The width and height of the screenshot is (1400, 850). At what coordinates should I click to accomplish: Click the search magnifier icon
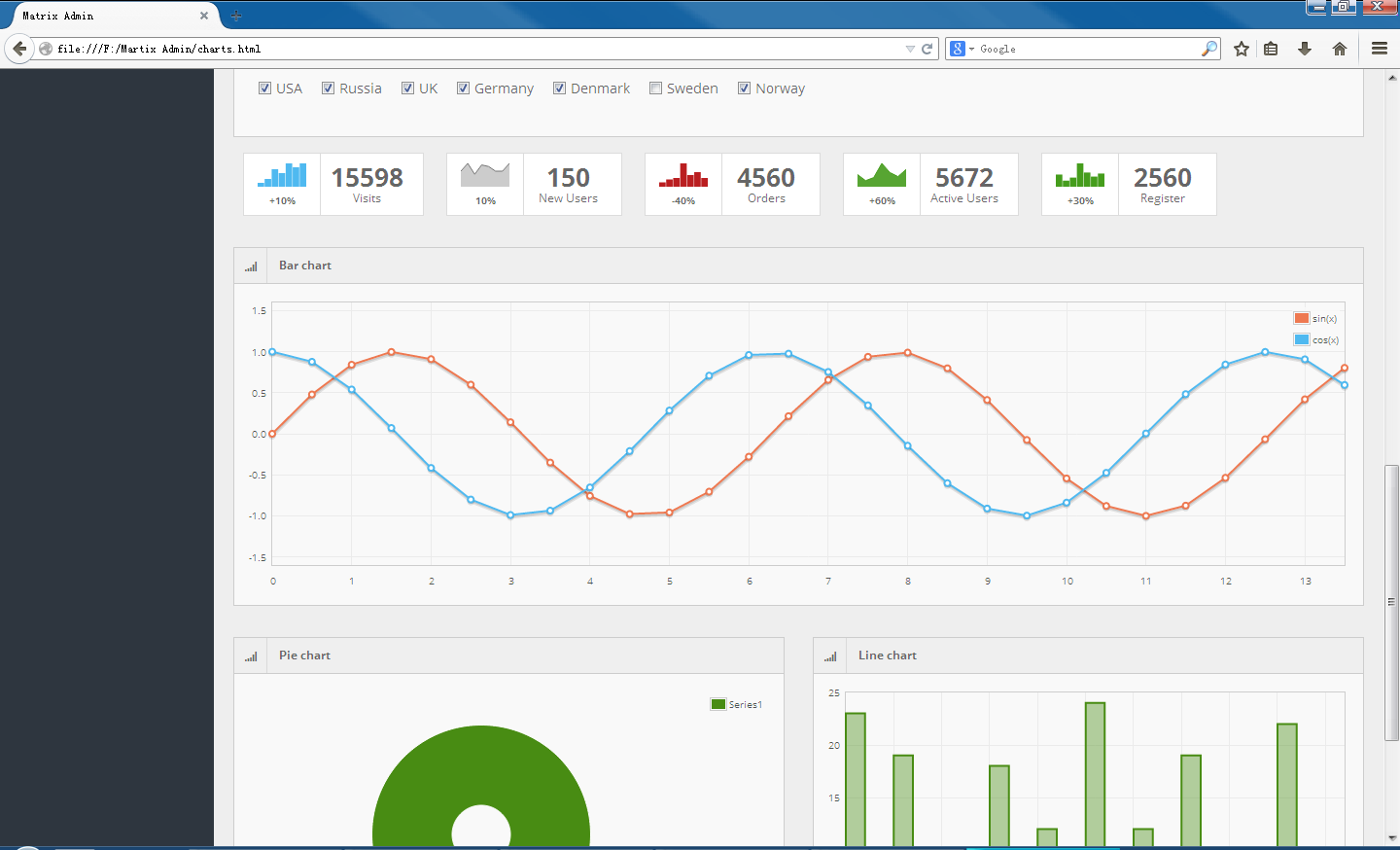[1209, 49]
